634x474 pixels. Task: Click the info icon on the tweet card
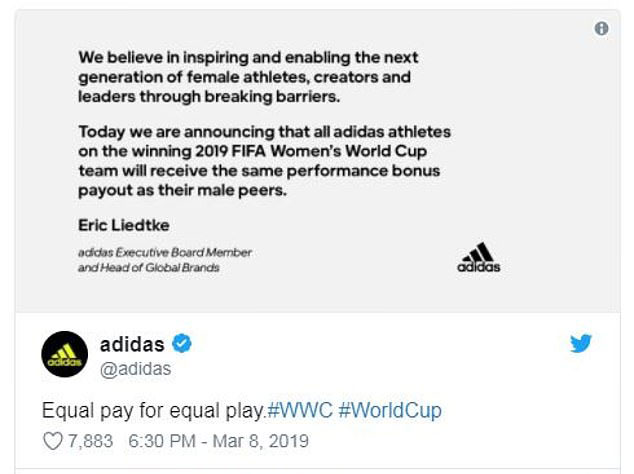[601, 29]
